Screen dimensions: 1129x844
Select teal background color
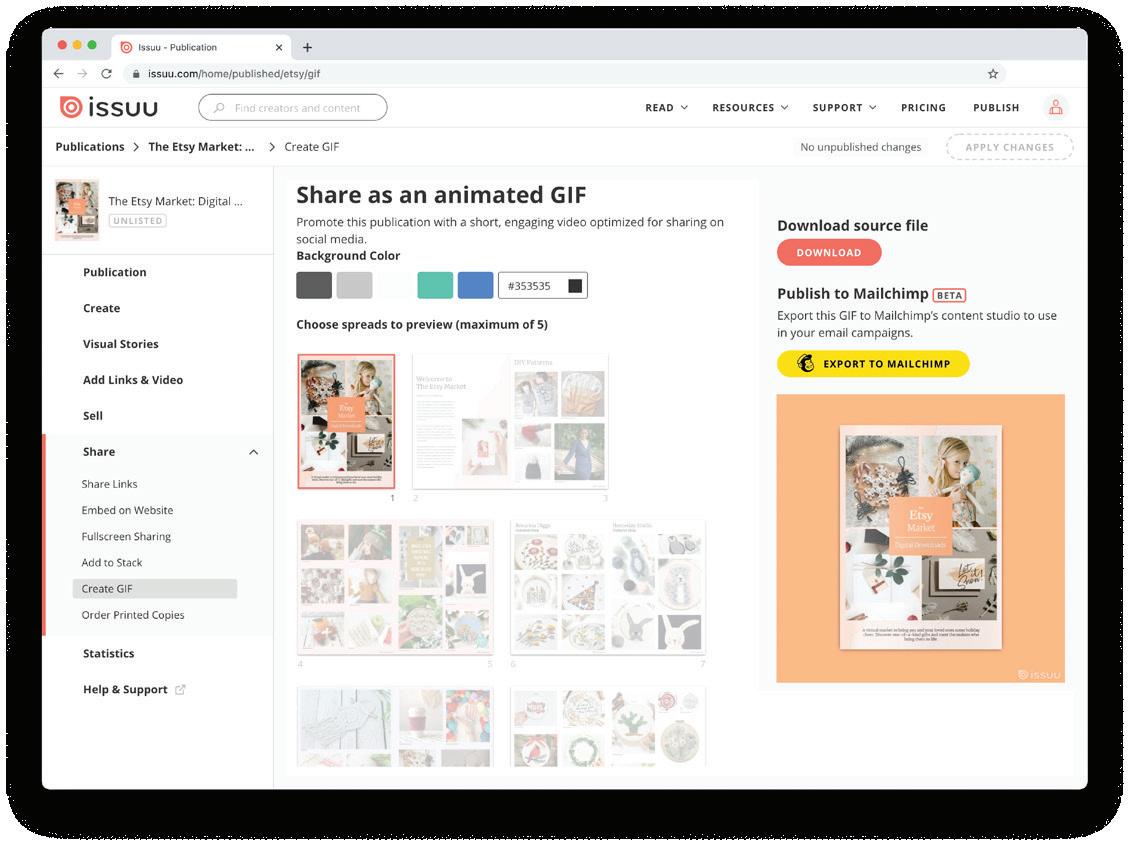pos(435,285)
